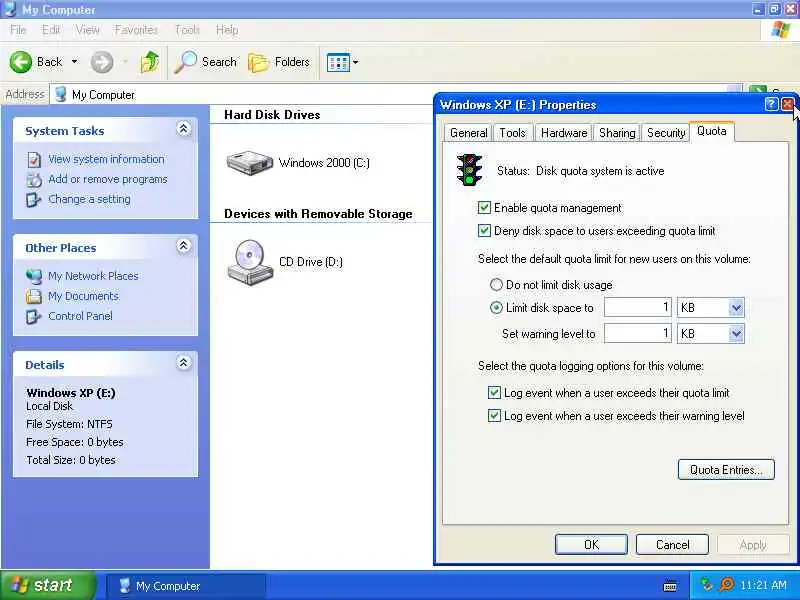Open the Start menu

[x=48, y=585]
